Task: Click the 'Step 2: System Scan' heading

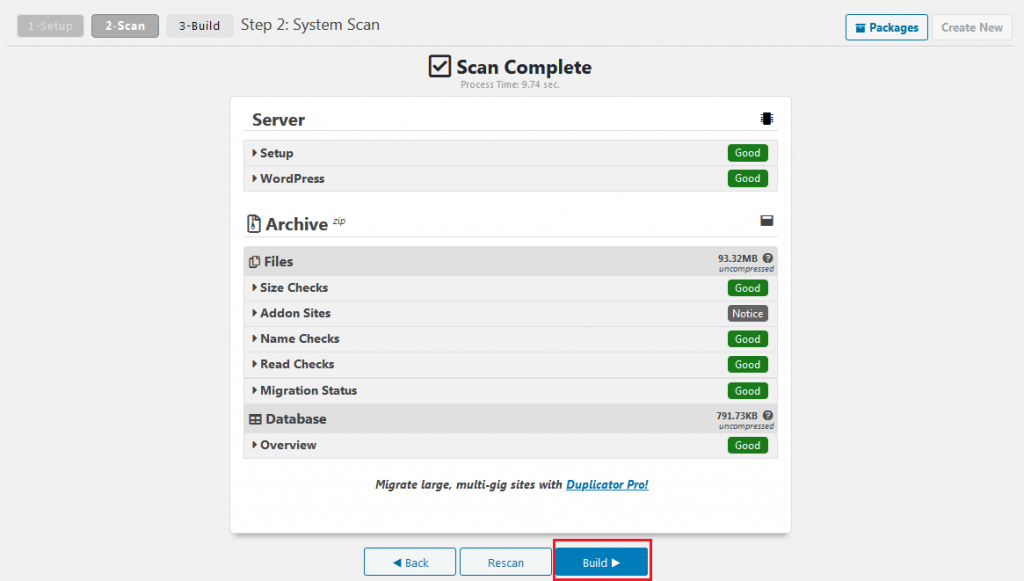Action: pos(310,25)
